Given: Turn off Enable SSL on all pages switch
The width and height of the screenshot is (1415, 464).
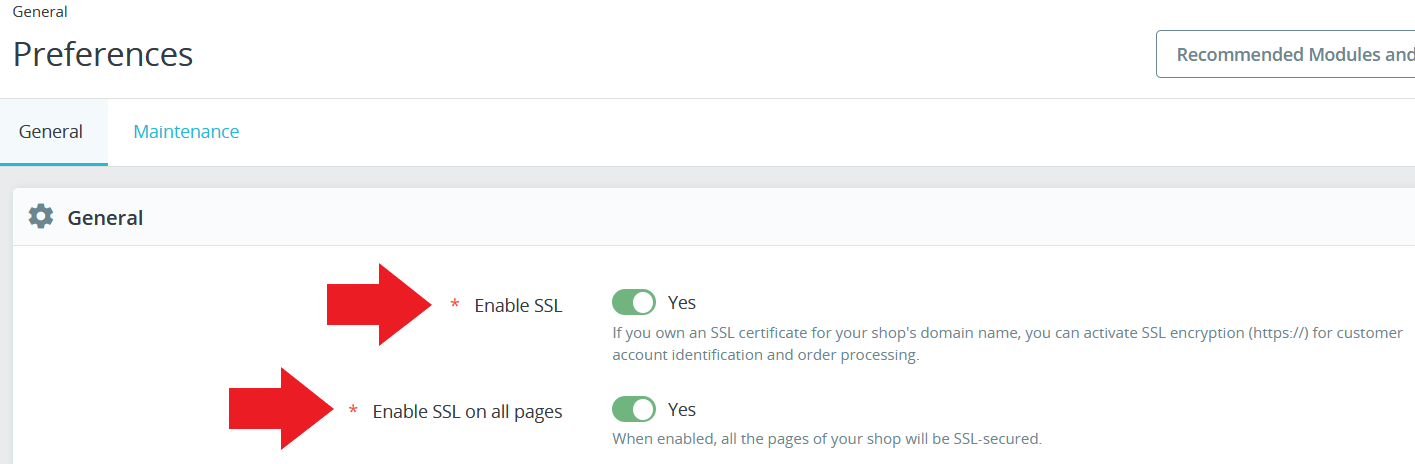Looking at the screenshot, I should (x=634, y=409).
